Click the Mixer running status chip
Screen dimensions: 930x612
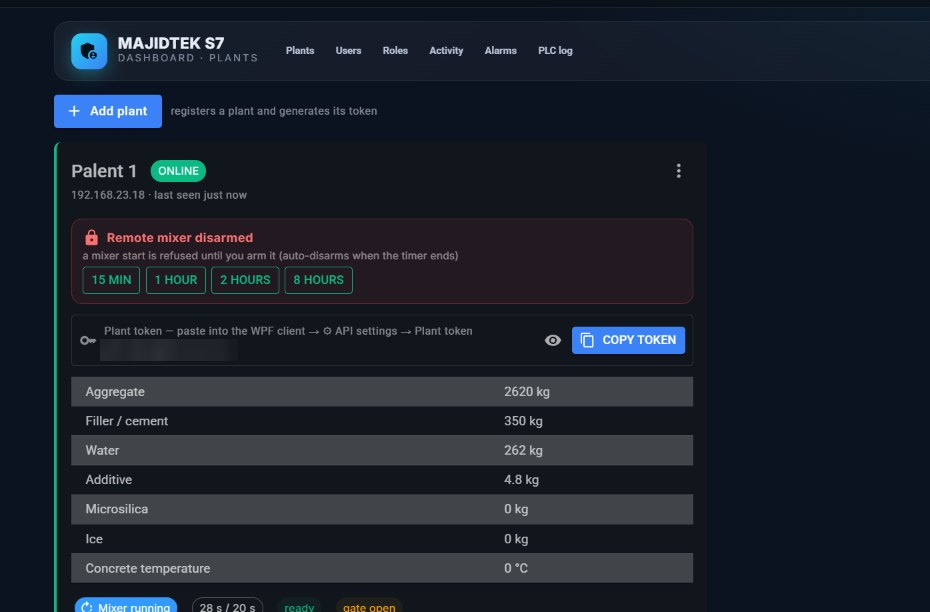[126, 607]
